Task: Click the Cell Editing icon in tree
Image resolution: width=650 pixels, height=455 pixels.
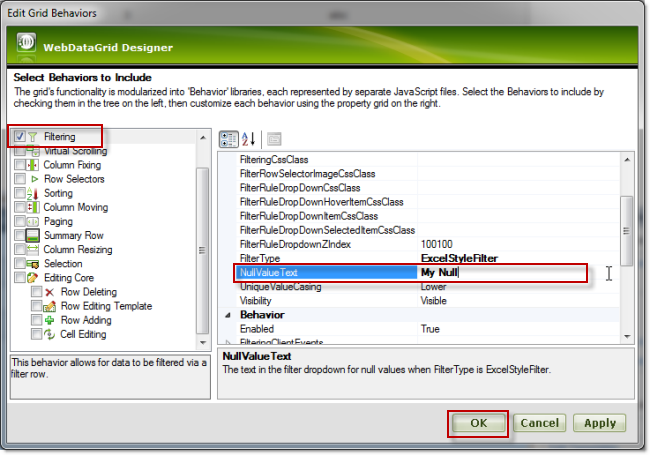Action: (x=49, y=334)
